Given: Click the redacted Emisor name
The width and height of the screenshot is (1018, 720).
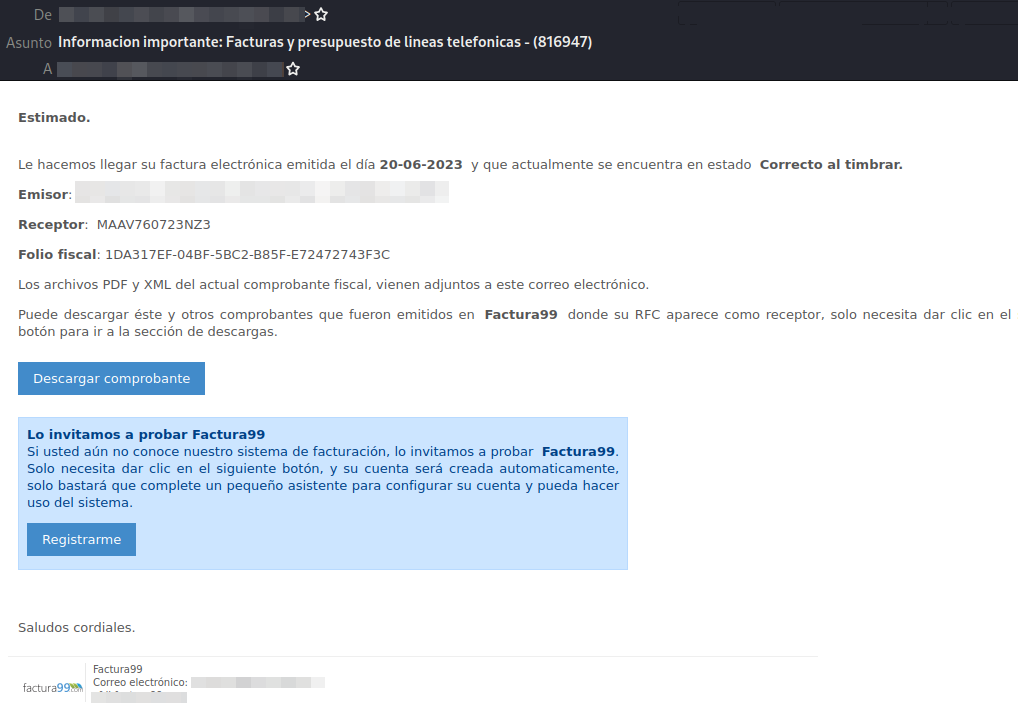Looking at the screenshot, I should tap(262, 194).
